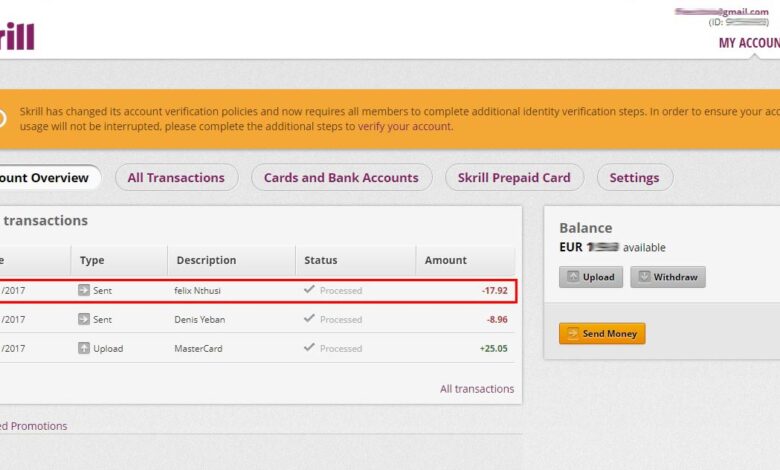
Task: Click the Skrill logo
Action: (x=17, y=37)
